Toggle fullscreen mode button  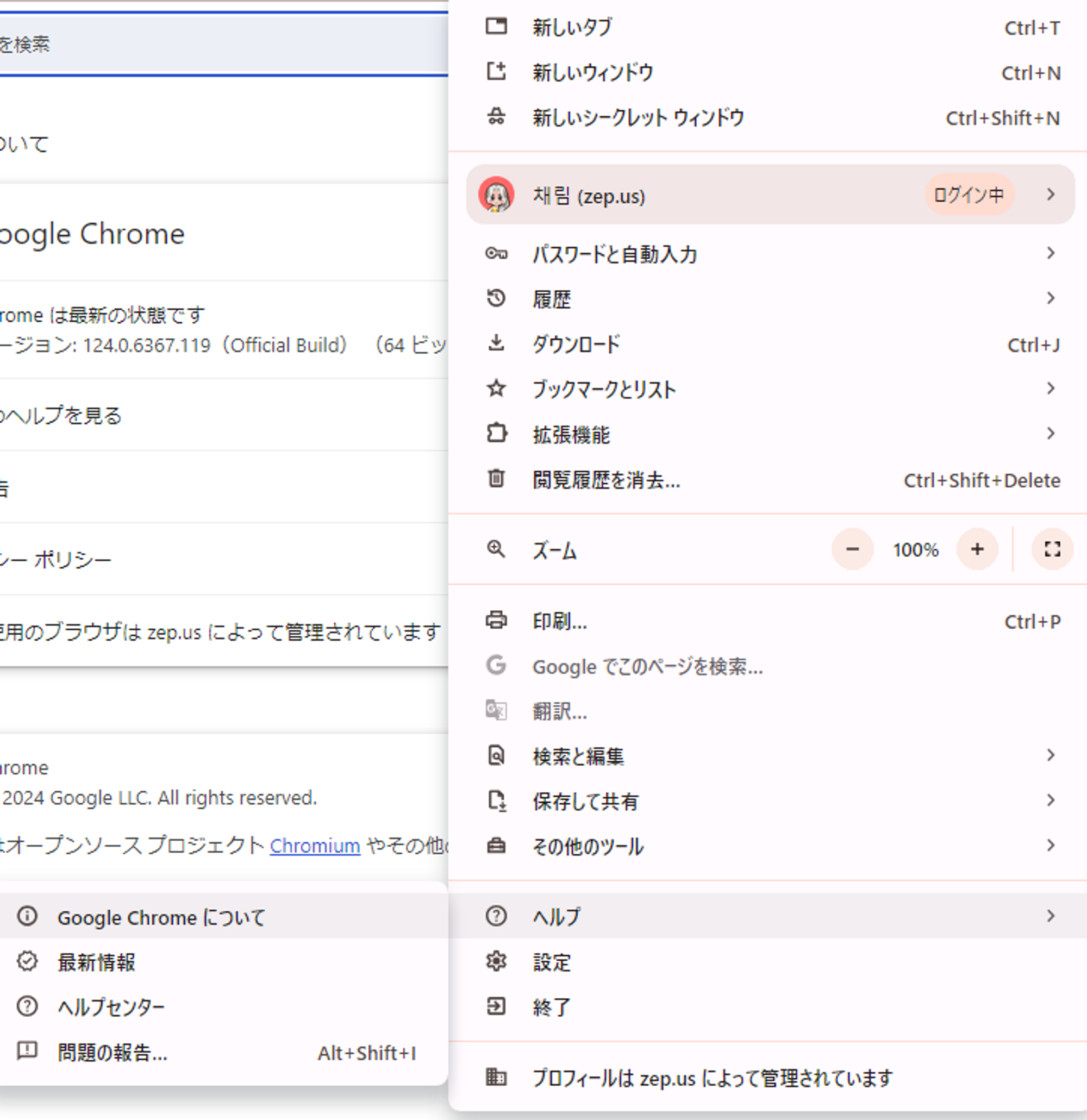[1052, 549]
